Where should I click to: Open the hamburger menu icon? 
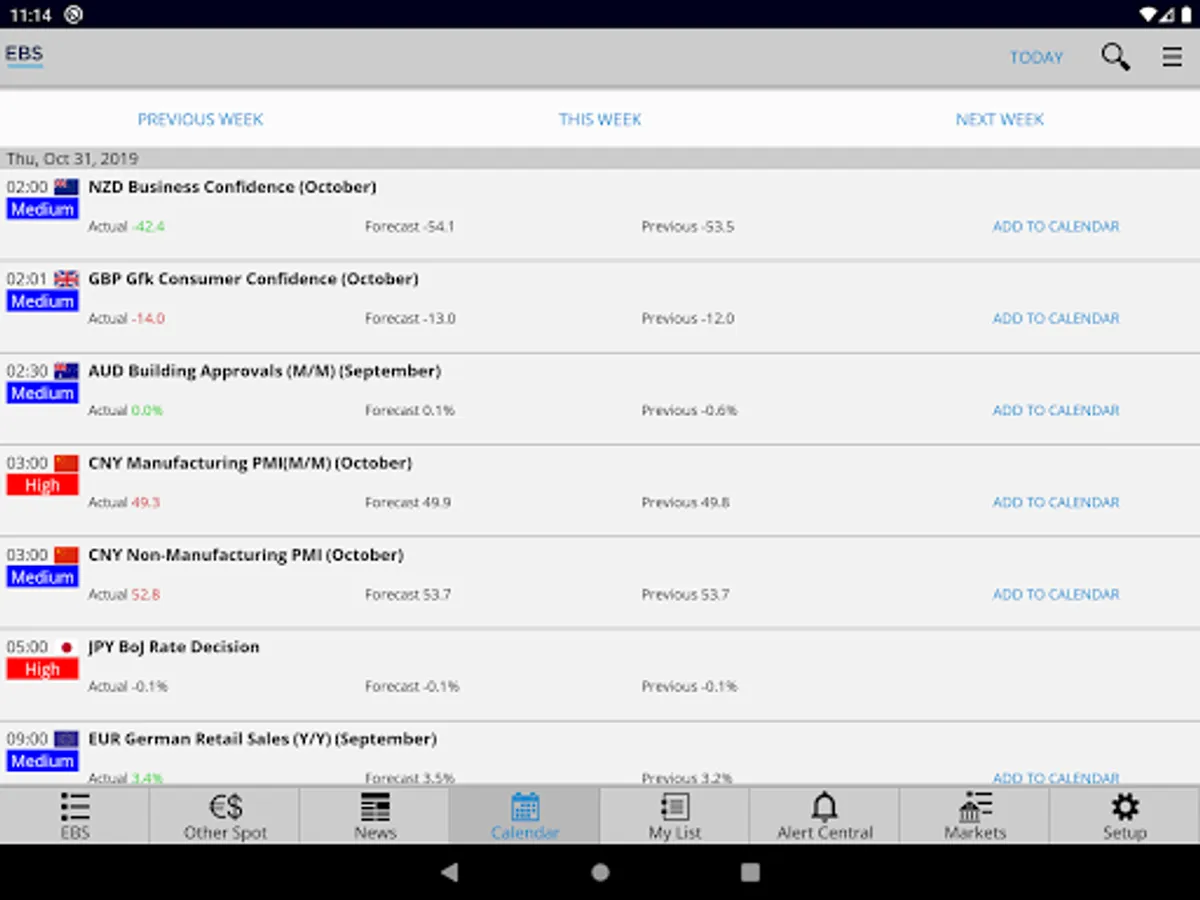pos(1172,57)
